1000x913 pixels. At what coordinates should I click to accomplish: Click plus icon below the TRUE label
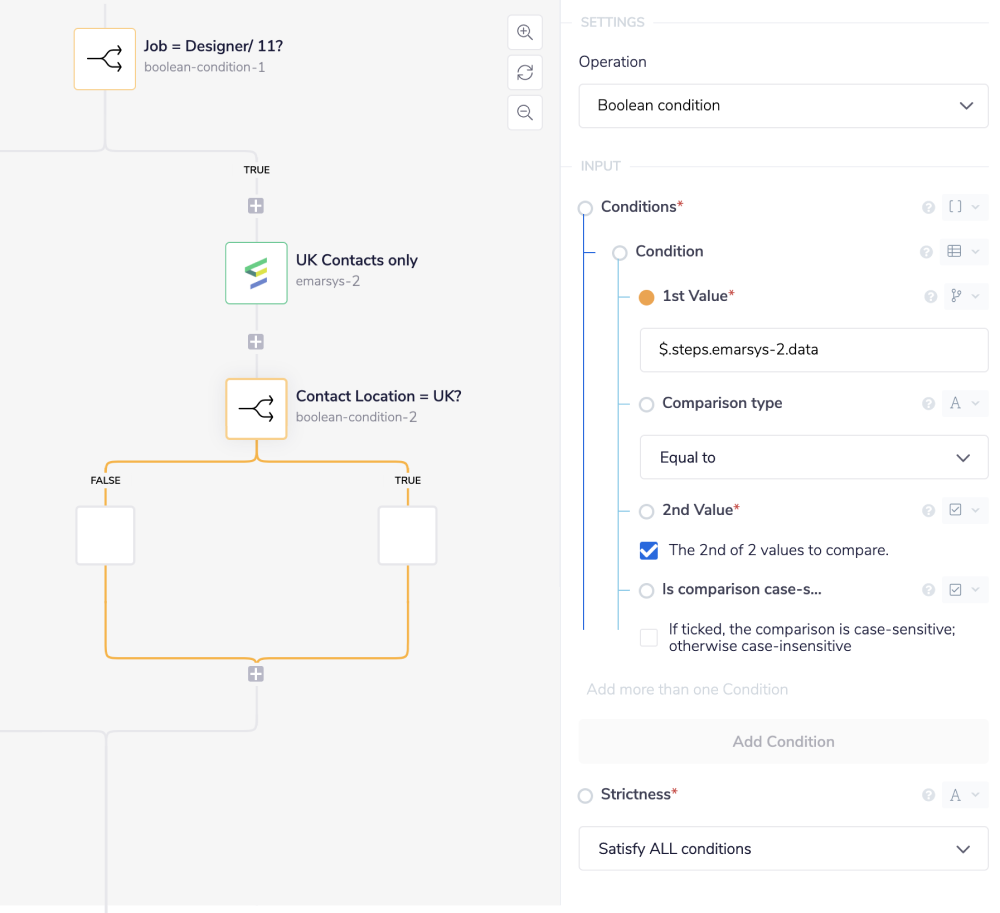tap(256, 206)
